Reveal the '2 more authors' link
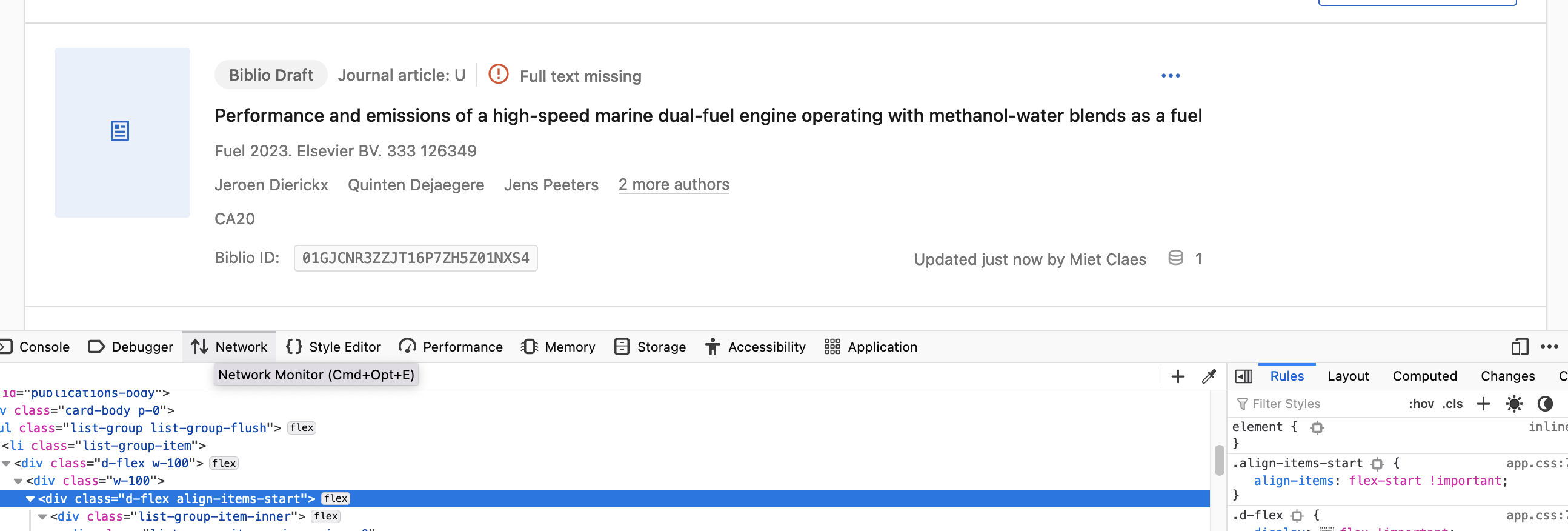The width and height of the screenshot is (1568, 531). tap(673, 184)
